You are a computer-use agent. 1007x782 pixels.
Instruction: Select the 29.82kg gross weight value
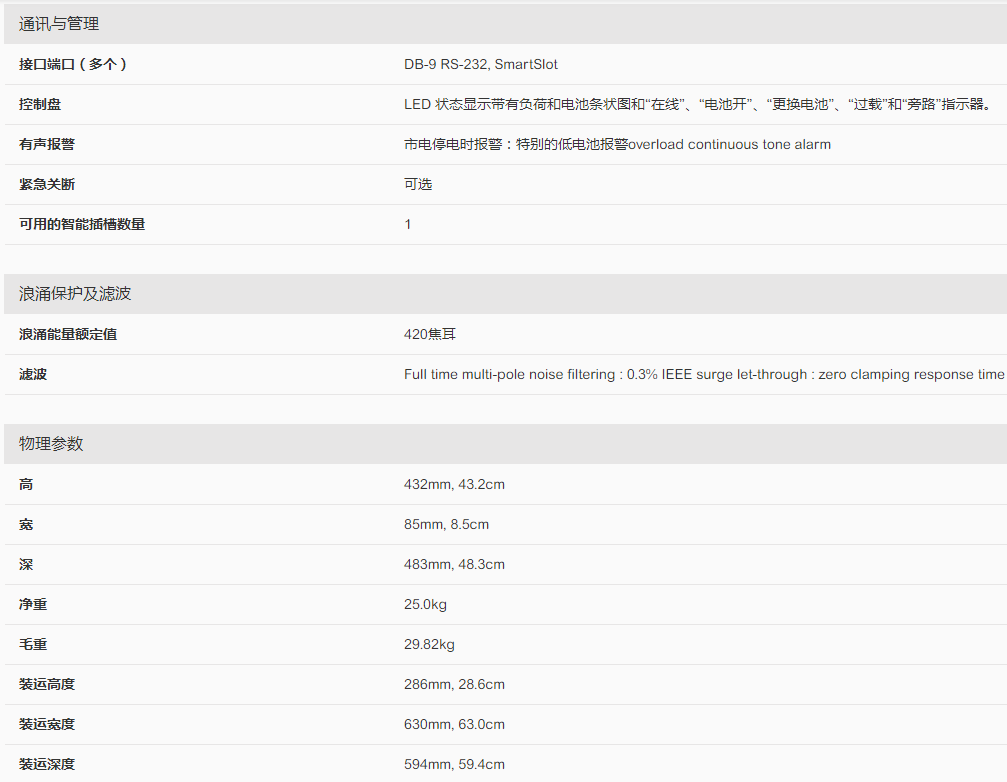429,644
